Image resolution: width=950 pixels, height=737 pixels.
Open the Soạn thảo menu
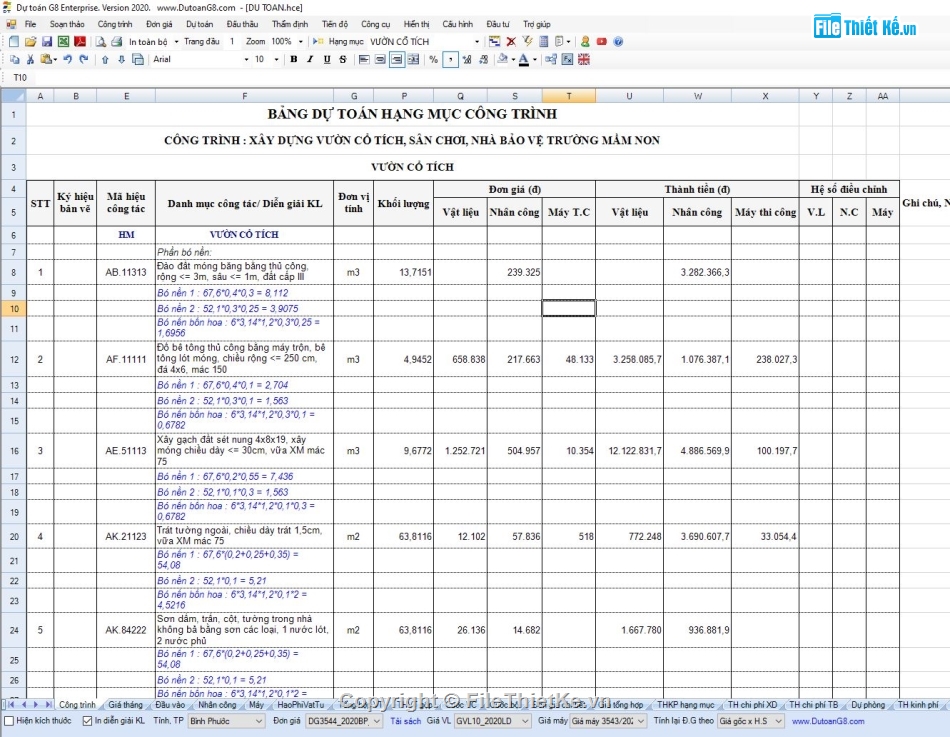tap(67, 24)
